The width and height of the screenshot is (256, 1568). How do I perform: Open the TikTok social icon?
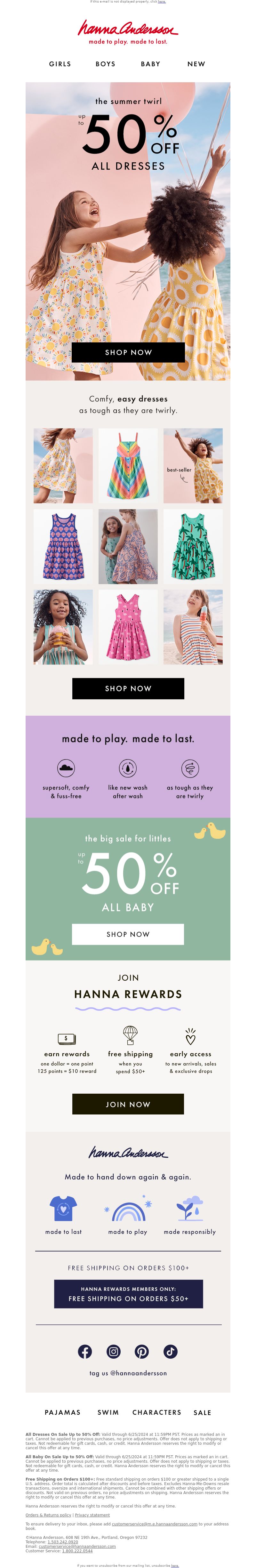170,1351
